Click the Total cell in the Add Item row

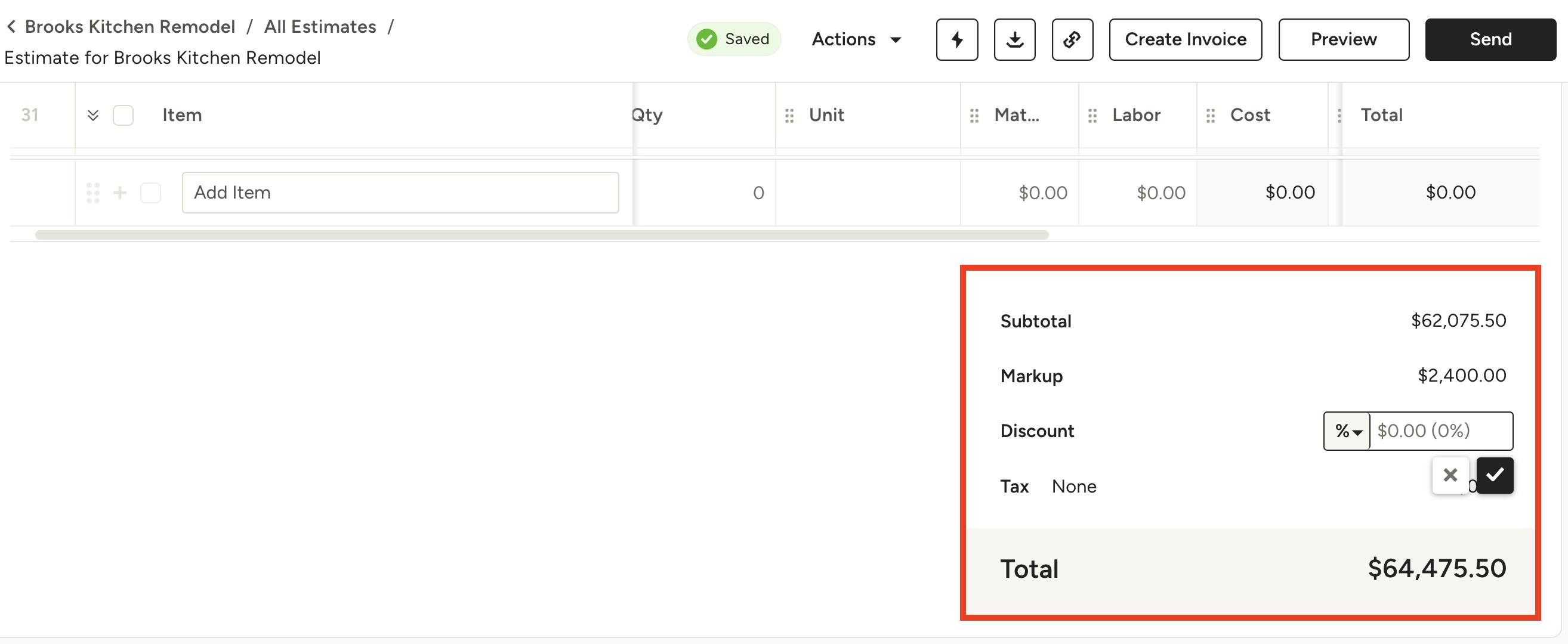[x=1441, y=193]
